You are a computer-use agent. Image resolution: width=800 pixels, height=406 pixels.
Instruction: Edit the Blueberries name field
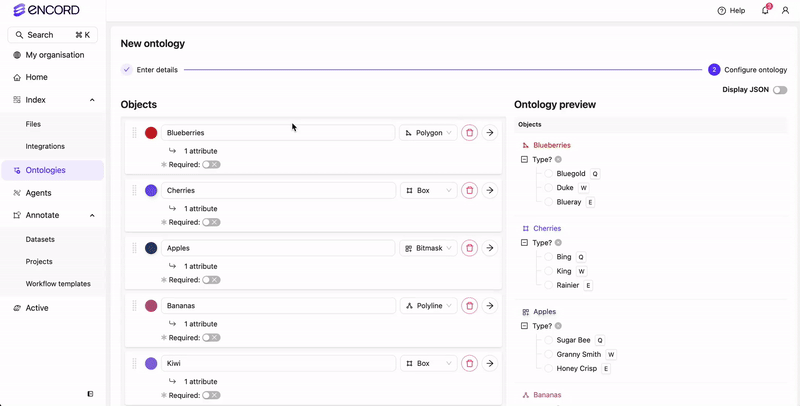[278, 133]
